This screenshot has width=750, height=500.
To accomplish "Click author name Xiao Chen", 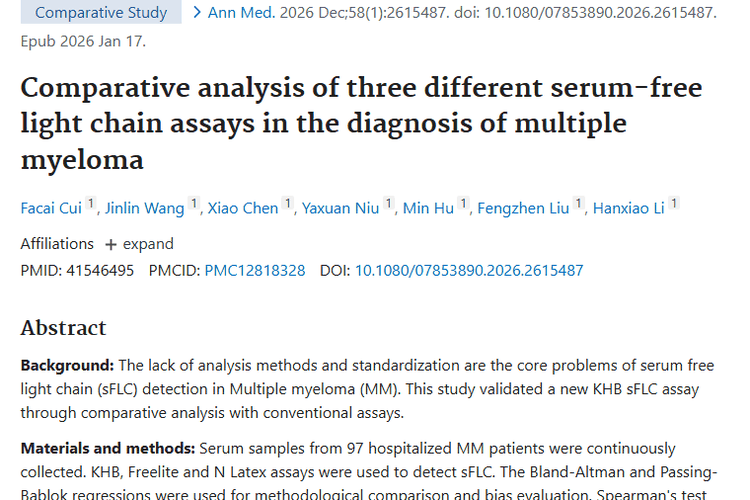I will (243, 208).
